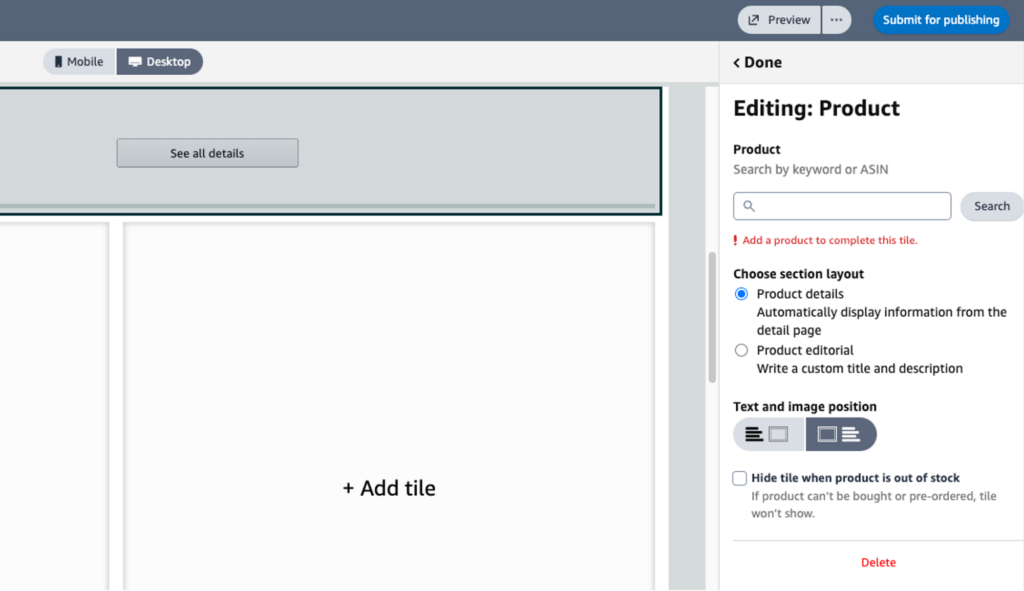Click See all details button
Viewport: 1024px width, 591px height.
(x=208, y=153)
